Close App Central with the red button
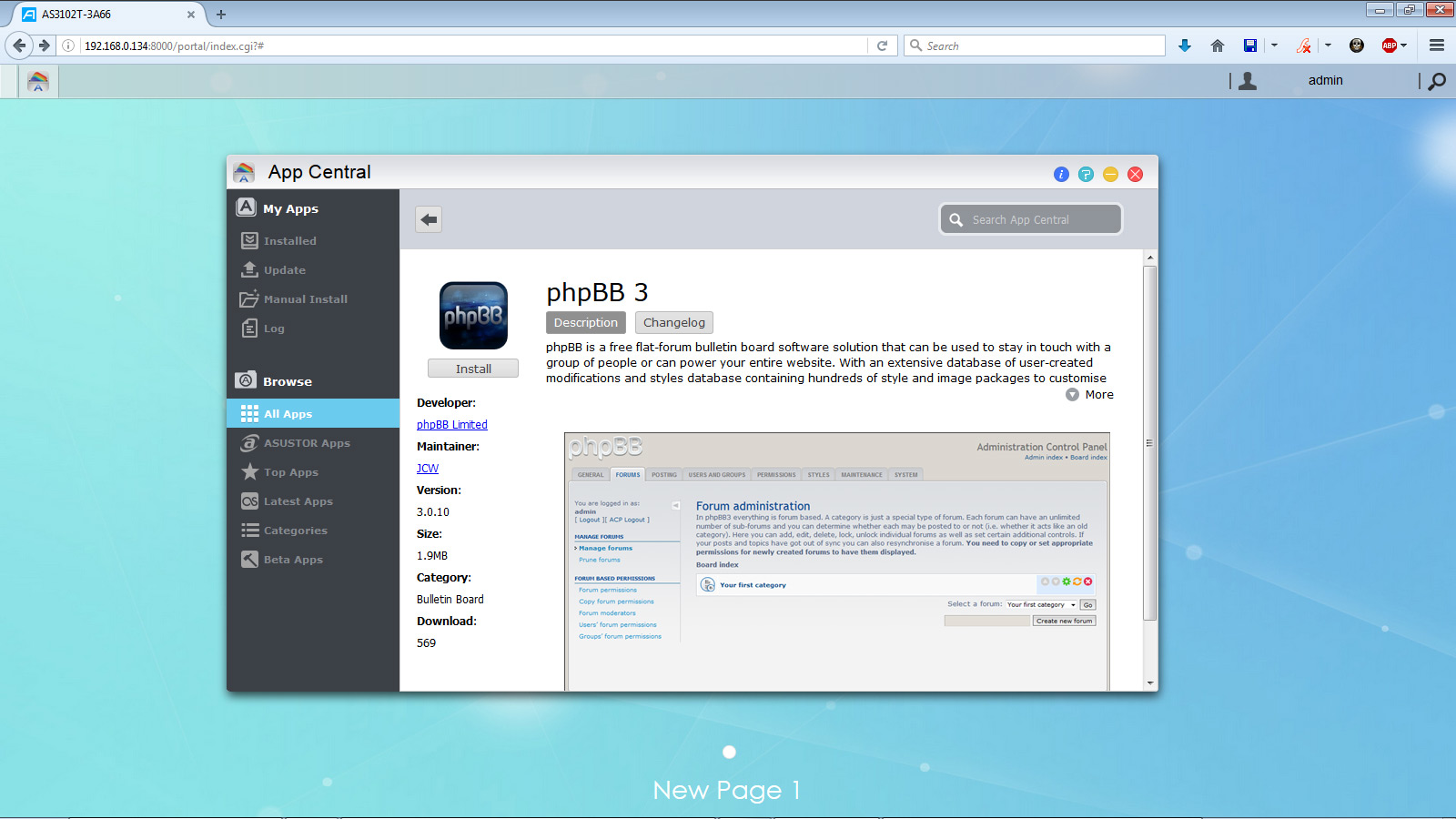This screenshot has height=819, width=1456. (x=1135, y=174)
